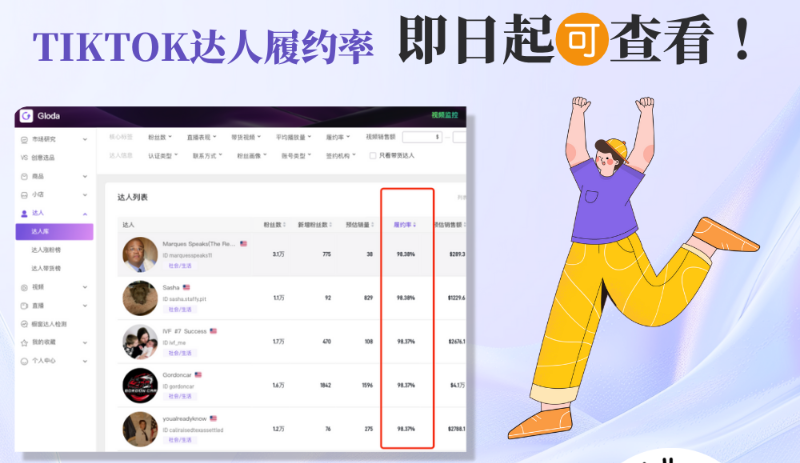Click the flag beside IVF #7 Success

pyautogui.click(x=213, y=331)
